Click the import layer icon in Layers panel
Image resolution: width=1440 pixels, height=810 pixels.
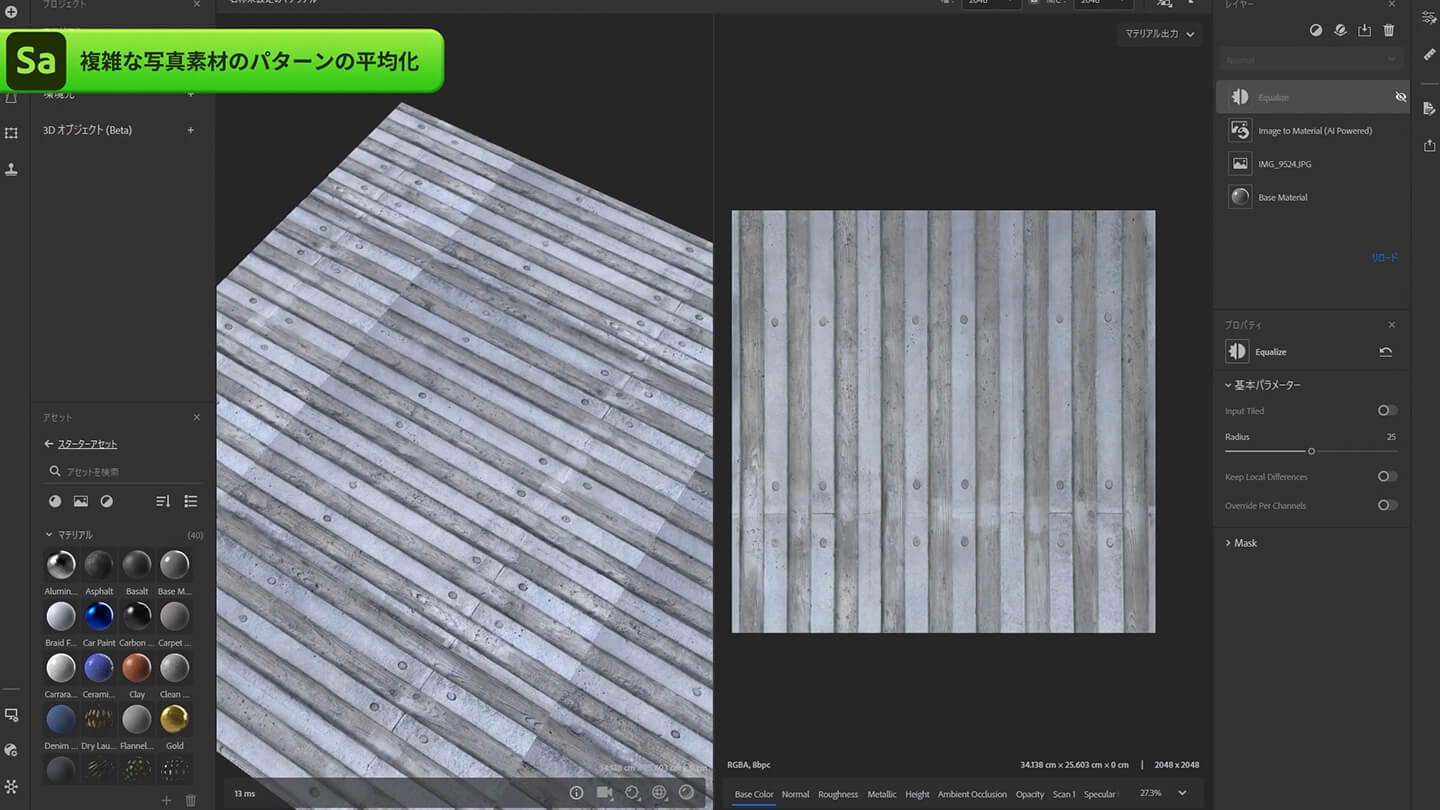point(1365,30)
